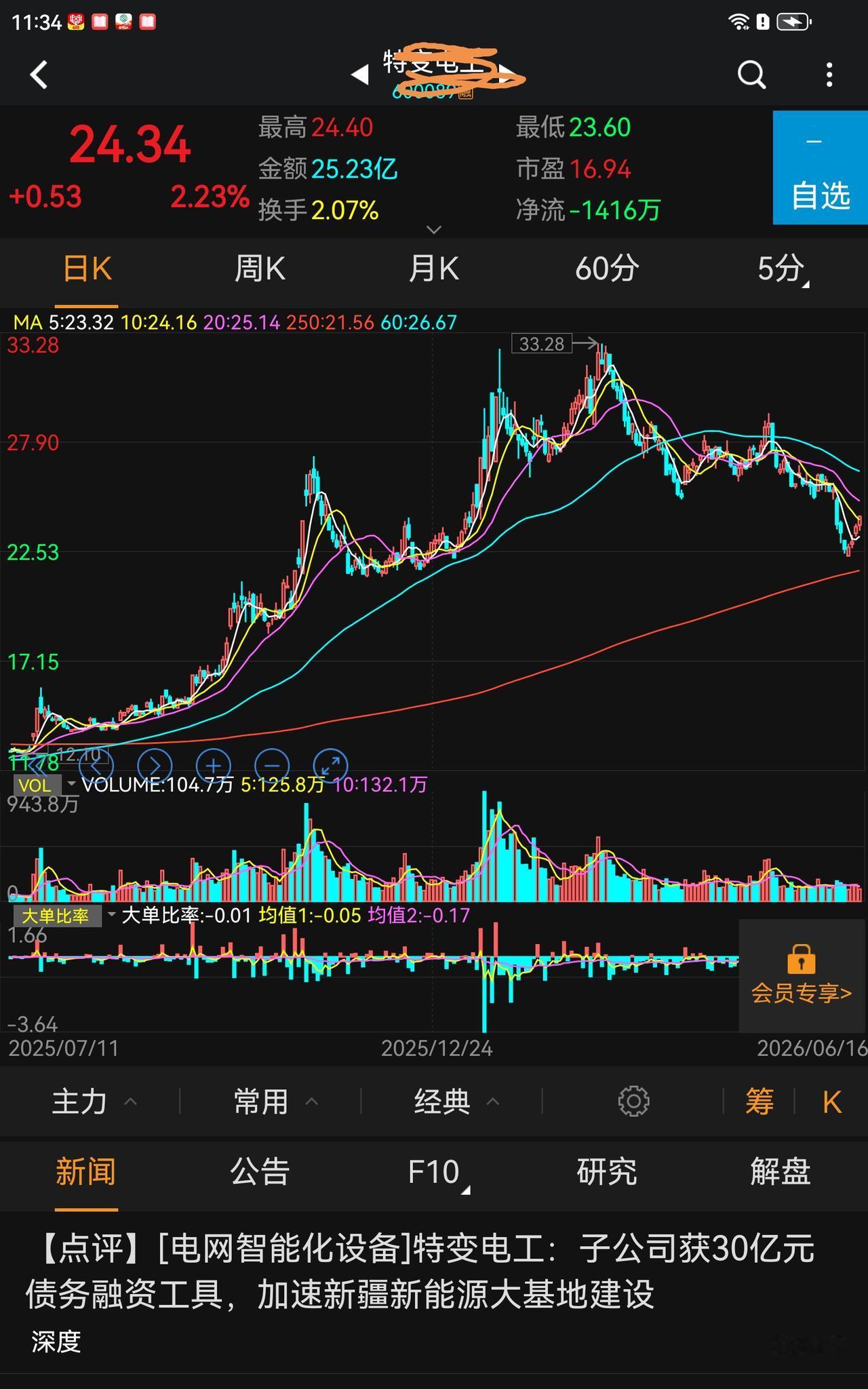
Task: Toggle the 筹 chip distribution view
Action: (x=759, y=1101)
